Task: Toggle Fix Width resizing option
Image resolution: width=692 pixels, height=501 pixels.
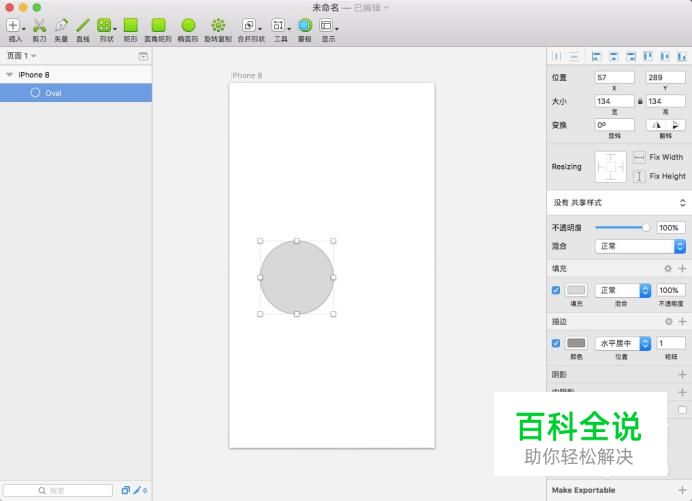Action: coord(639,157)
